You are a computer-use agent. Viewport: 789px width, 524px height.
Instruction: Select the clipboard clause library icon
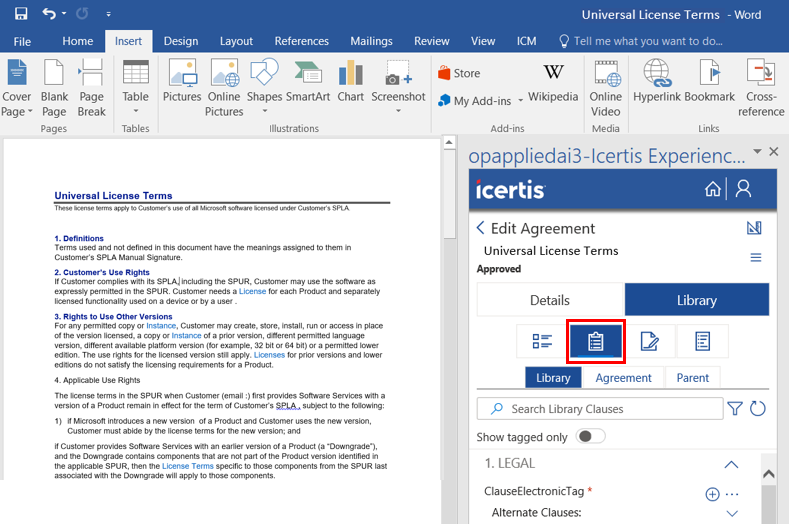pyautogui.click(x=596, y=341)
